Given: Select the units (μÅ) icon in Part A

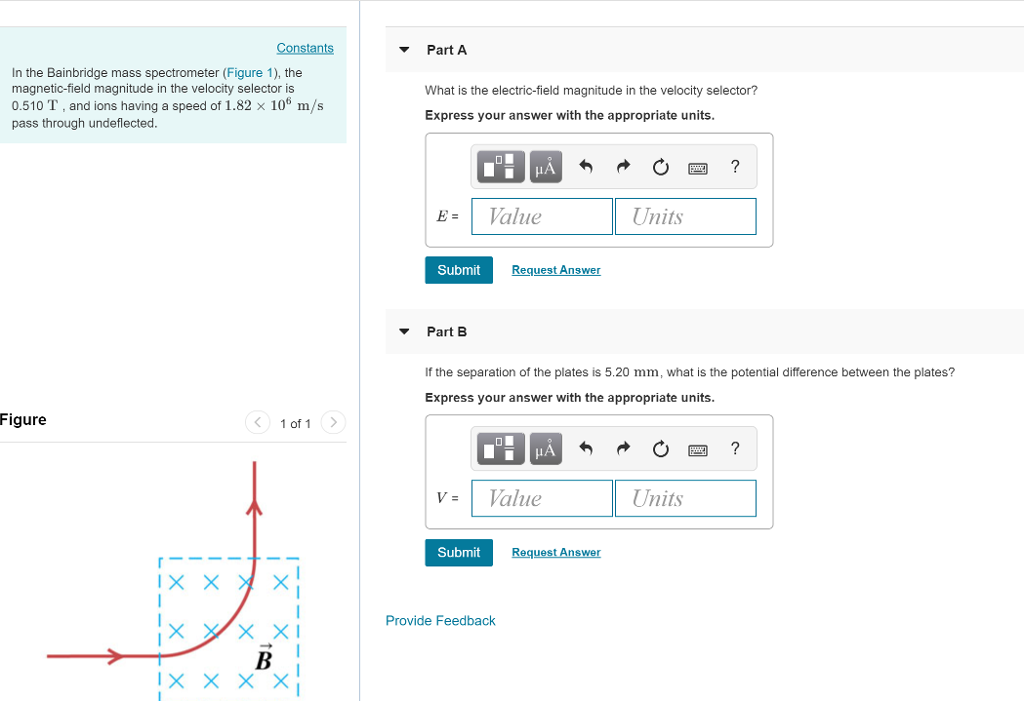Looking at the screenshot, I should click(x=545, y=166).
